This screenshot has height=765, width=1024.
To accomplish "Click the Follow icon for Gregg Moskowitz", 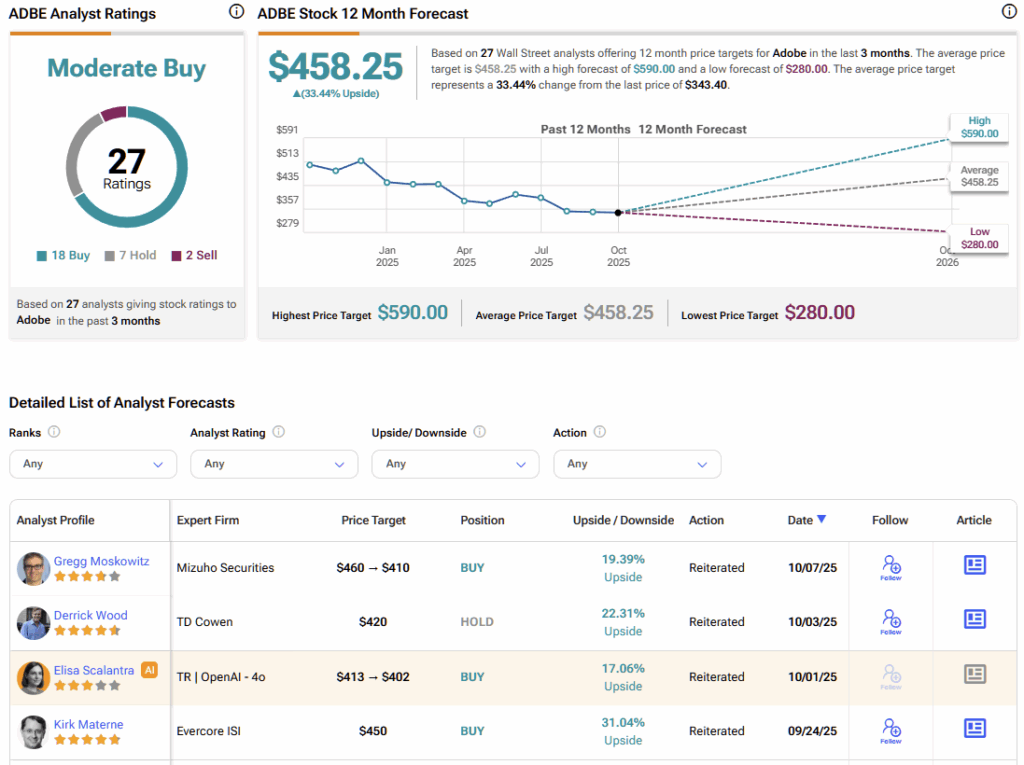I will (x=890, y=567).
